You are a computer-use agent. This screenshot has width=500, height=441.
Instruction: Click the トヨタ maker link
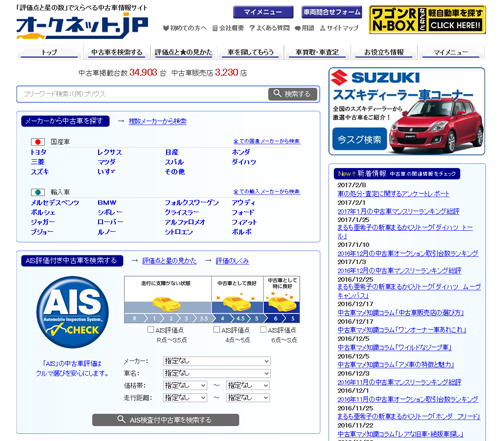(x=39, y=152)
